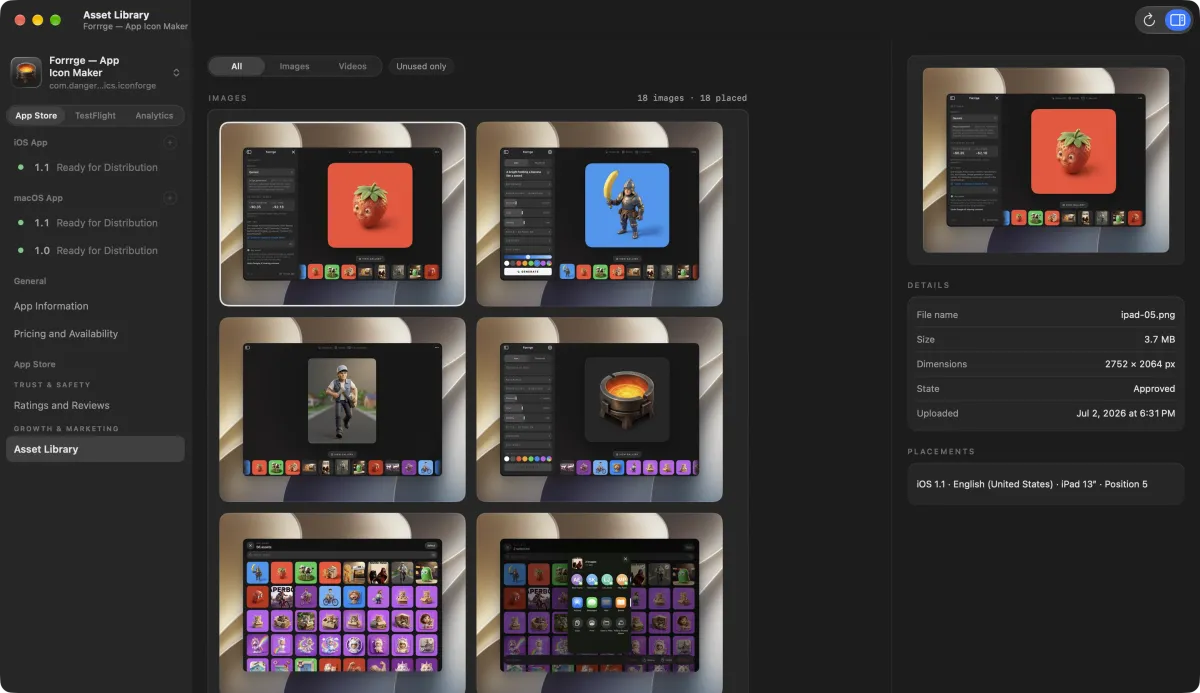Click the Forrrge cauldron app icon
This screenshot has height=693, width=1200.
pos(26,73)
